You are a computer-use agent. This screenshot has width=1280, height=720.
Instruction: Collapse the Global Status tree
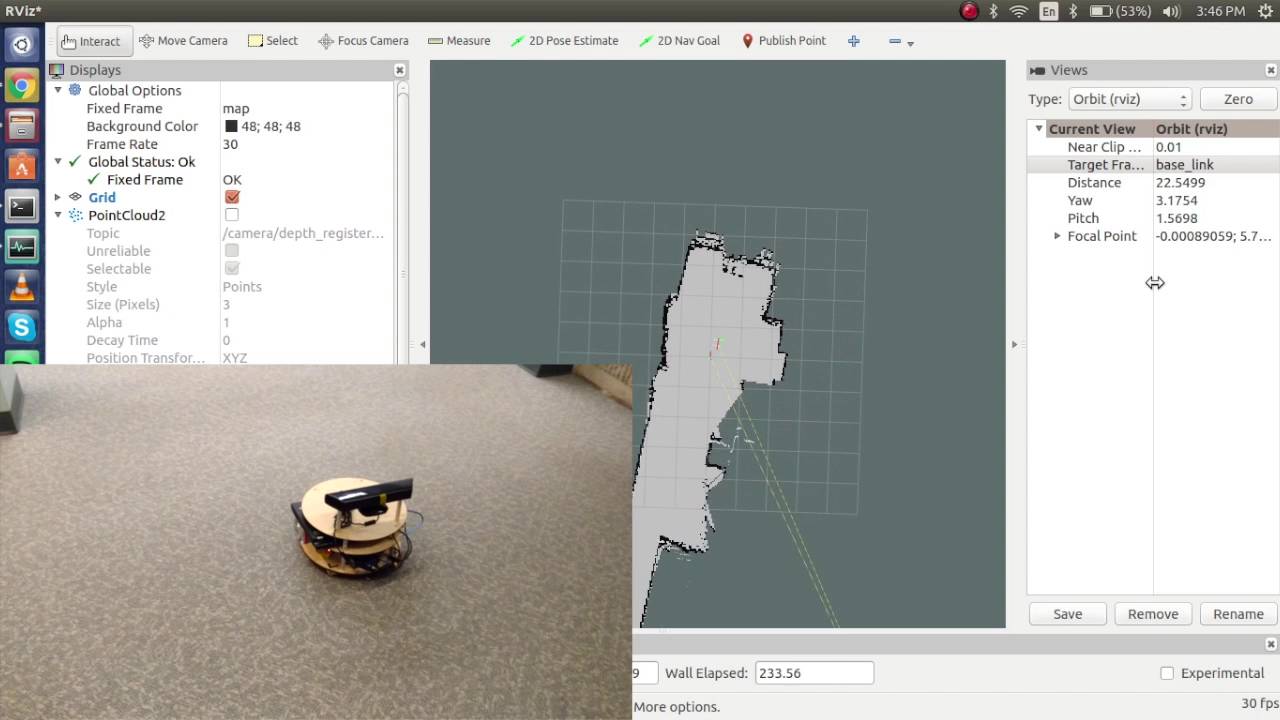coord(58,161)
